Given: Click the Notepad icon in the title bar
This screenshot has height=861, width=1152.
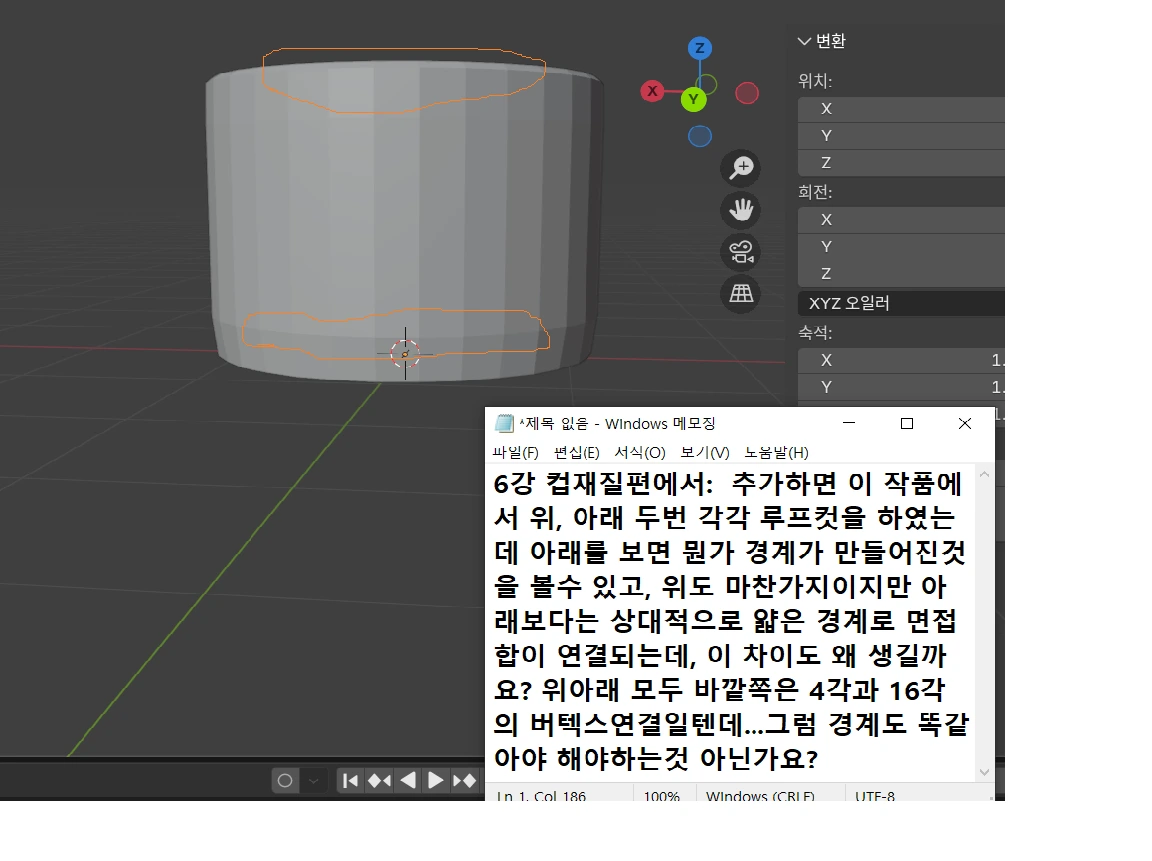Looking at the screenshot, I should (504, 423).
